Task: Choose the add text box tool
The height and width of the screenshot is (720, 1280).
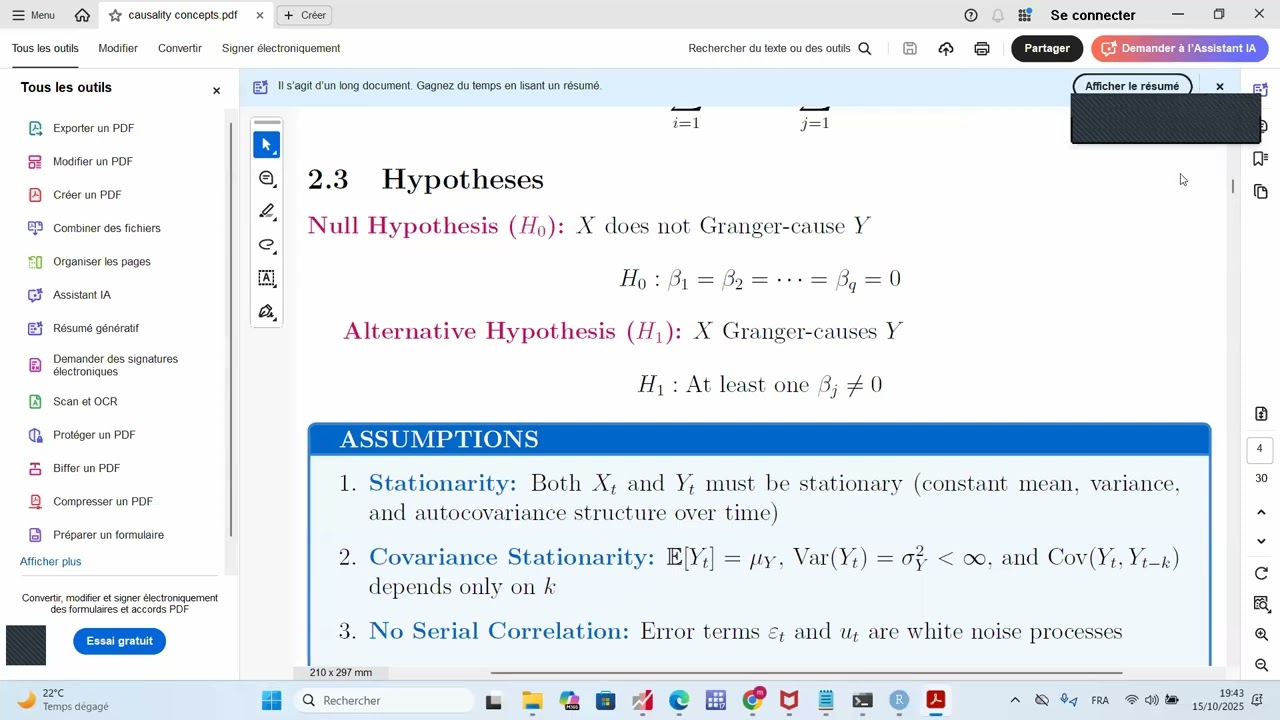Action: 267,278
